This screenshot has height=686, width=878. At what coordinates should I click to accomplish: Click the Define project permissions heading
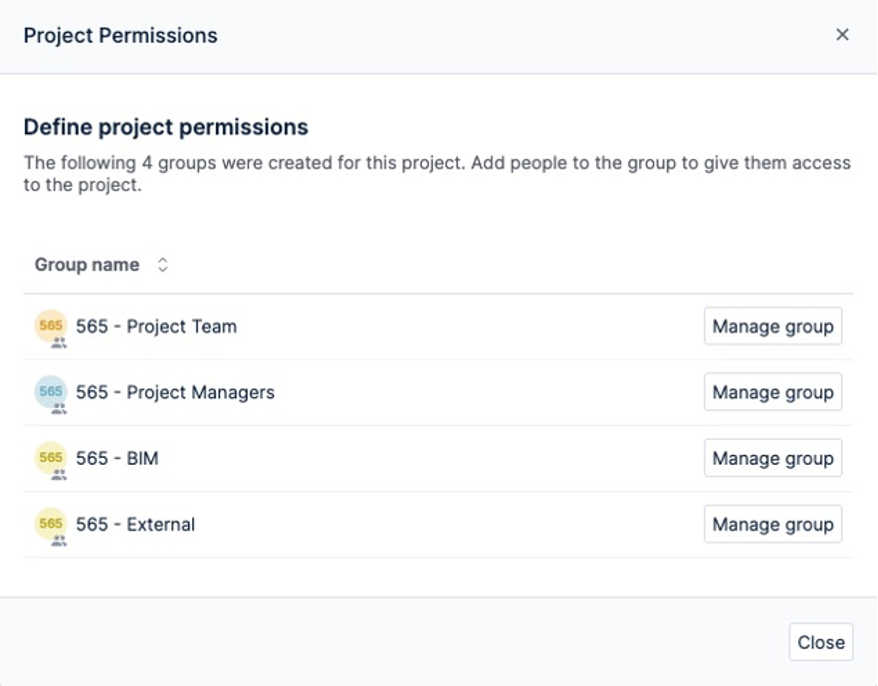point(166,127)
